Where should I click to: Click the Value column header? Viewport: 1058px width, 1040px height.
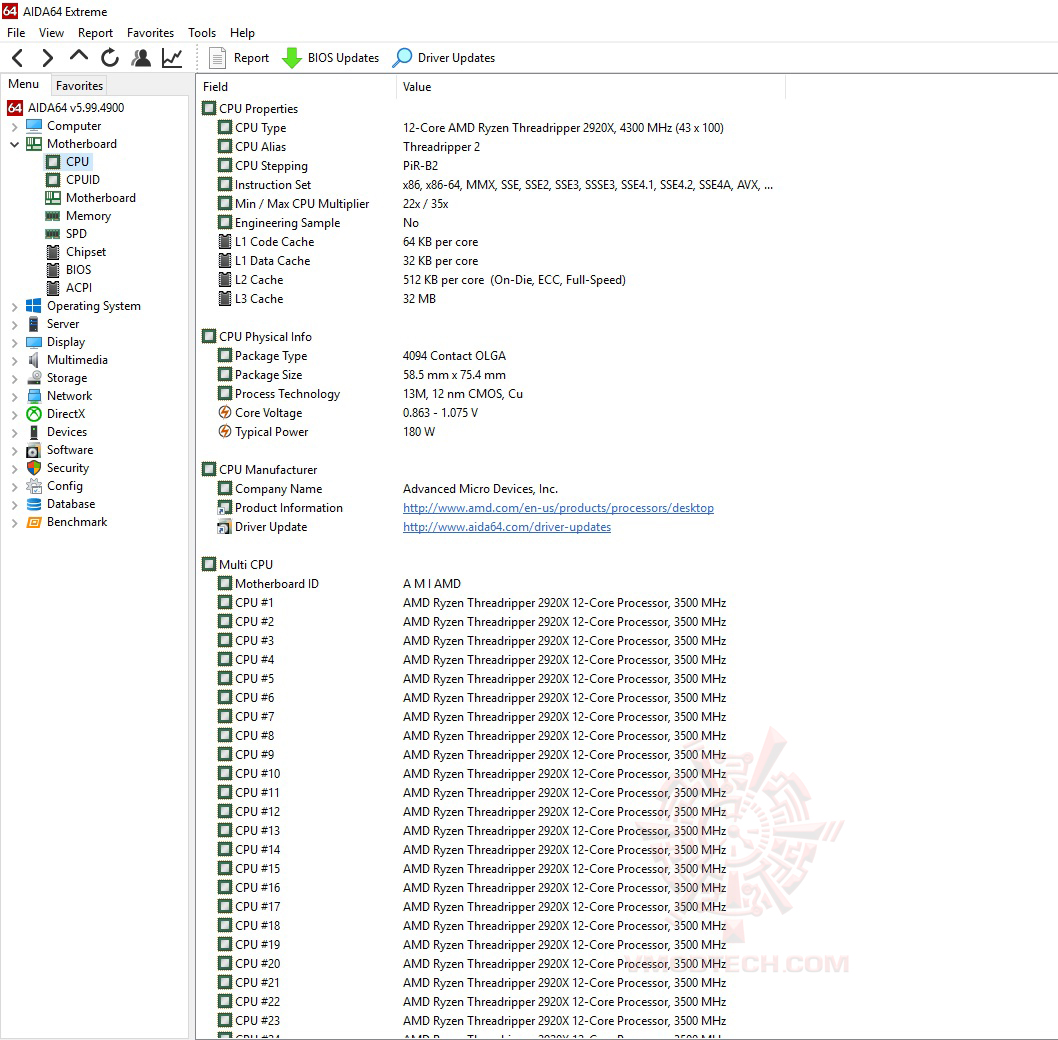[590, 86]
